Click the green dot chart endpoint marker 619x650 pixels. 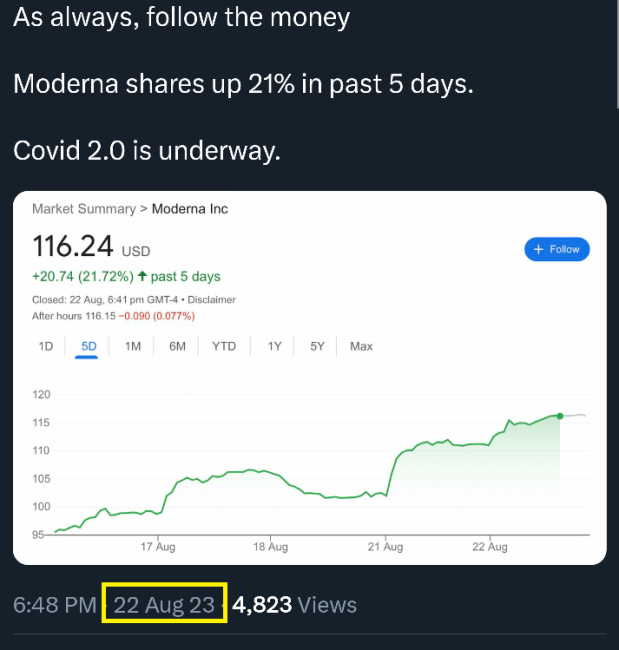point(560,415)
